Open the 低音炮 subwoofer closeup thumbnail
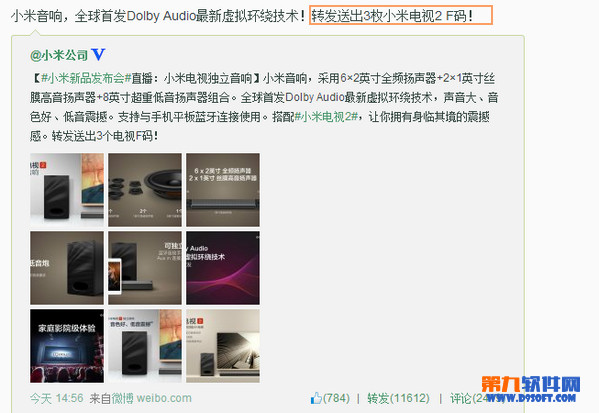 67,268
